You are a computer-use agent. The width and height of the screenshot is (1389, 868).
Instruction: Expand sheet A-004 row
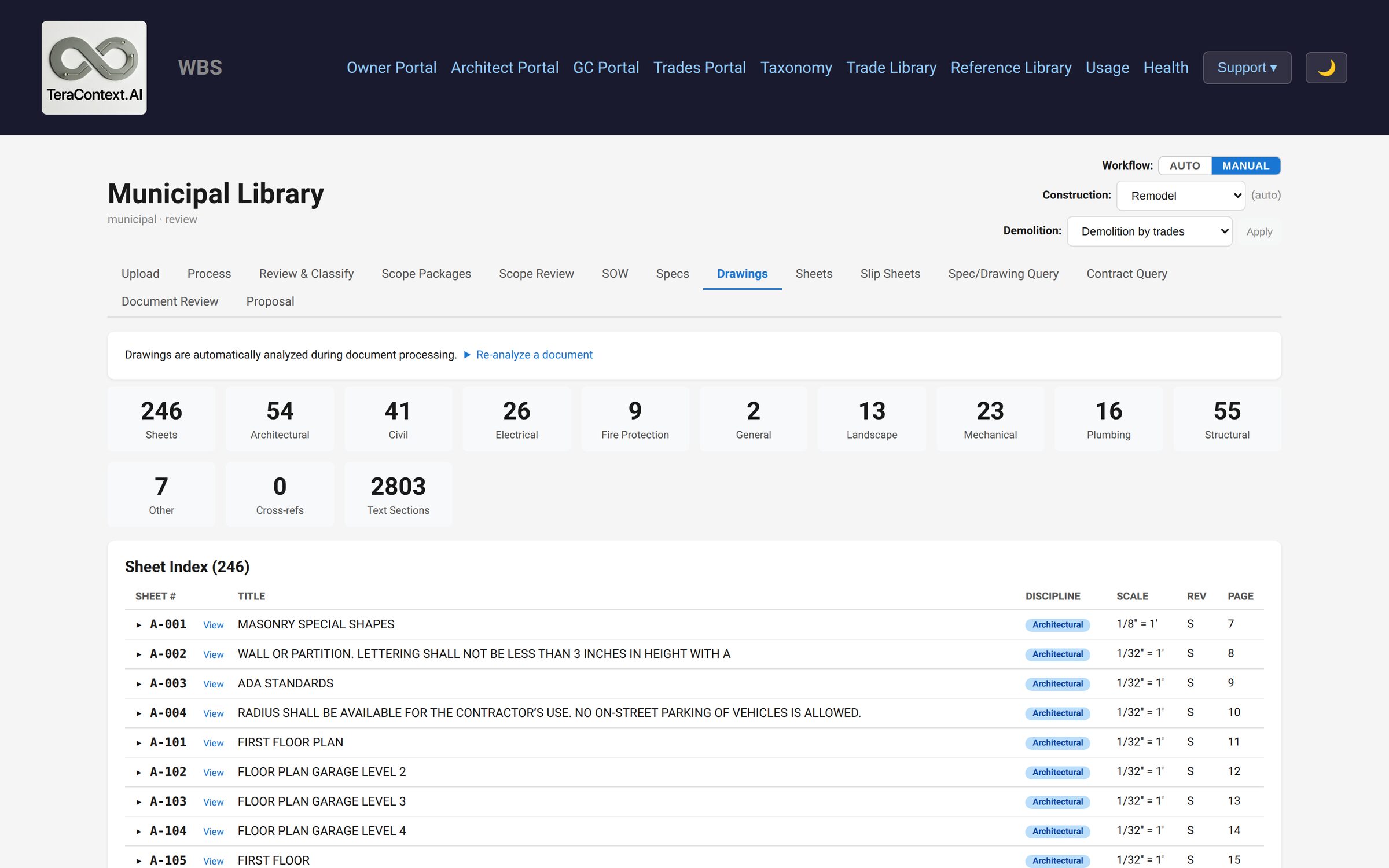[x=139, y=713]
